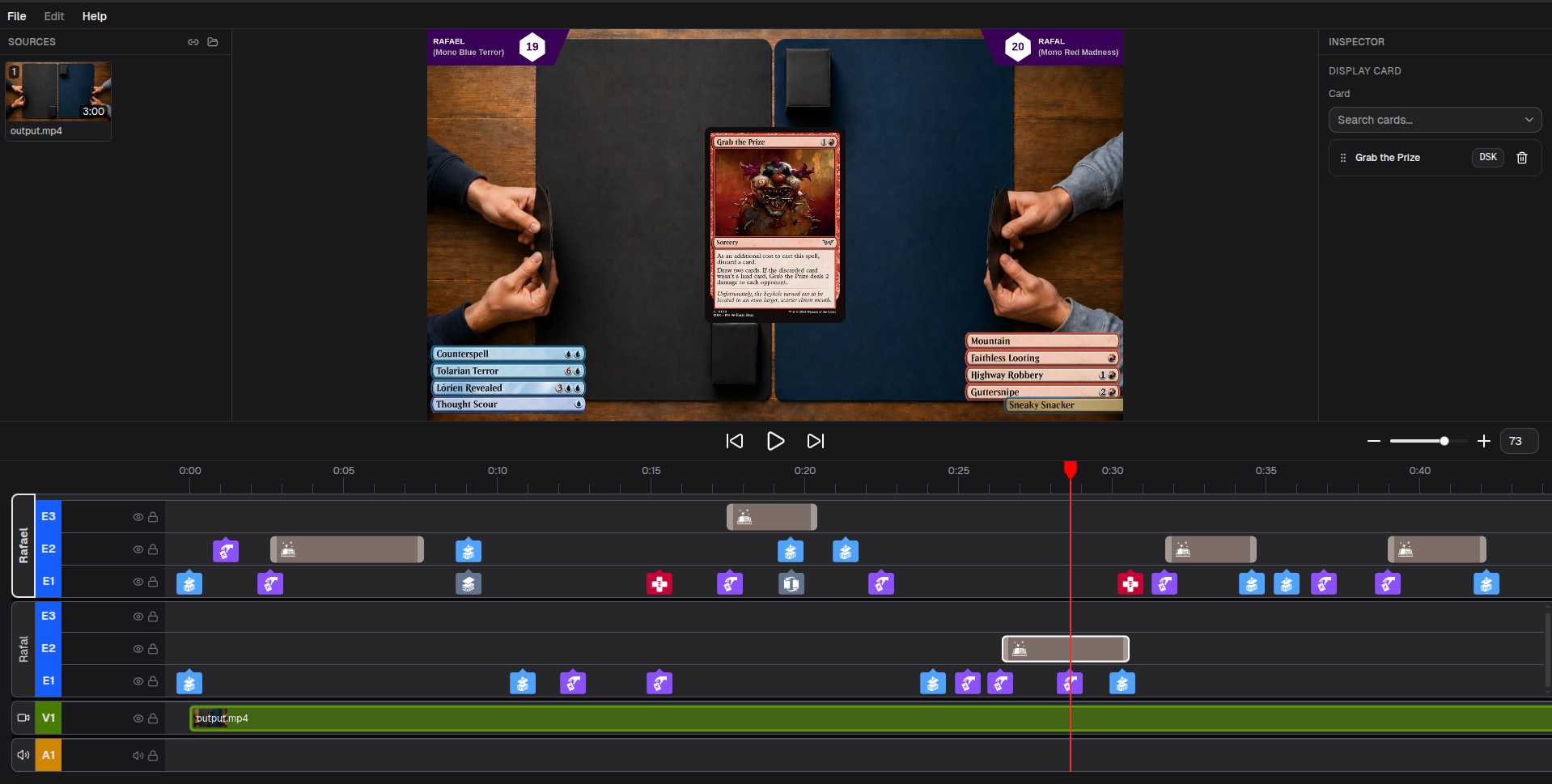Viewport: 1552px width, 784px height.
Task: Click the red playhead marker
Action: click(x=1071, y=468)
